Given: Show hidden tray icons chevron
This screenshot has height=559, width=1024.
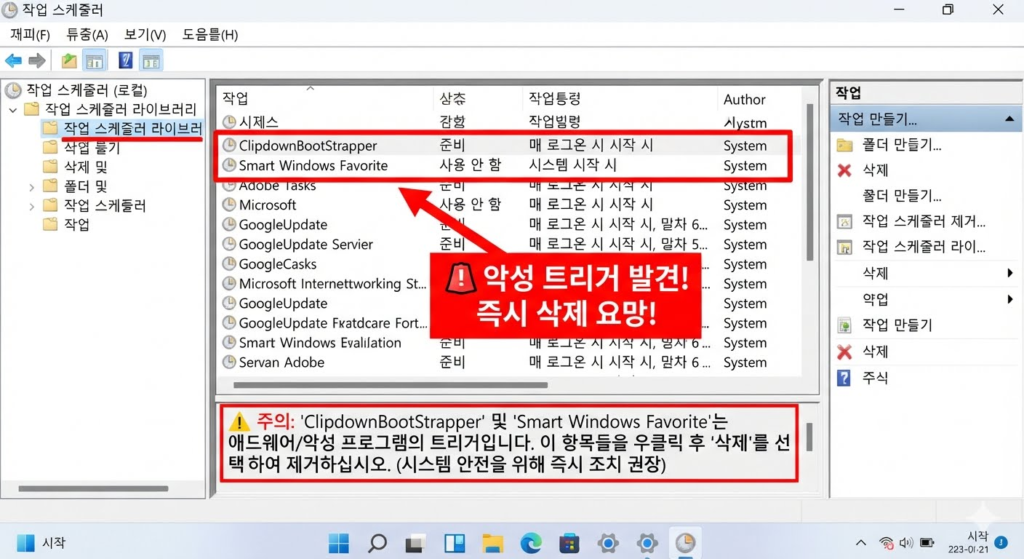Looking at the screenshot, I should pos(861,543).
